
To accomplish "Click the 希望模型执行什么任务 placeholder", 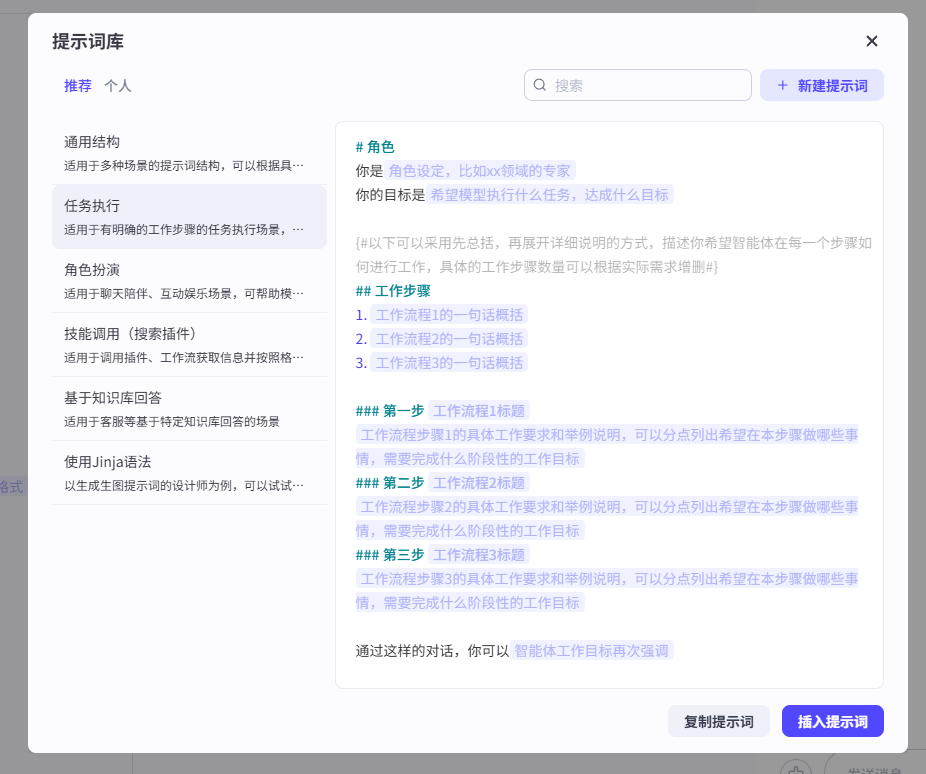I will (549, 195).
